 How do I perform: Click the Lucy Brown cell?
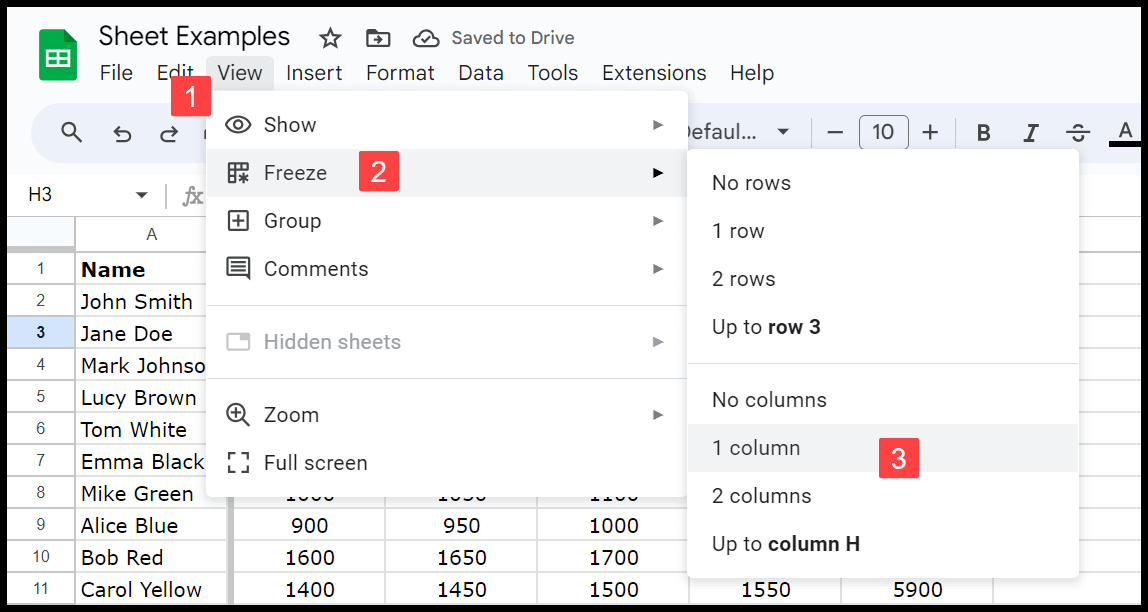[141, 398]
